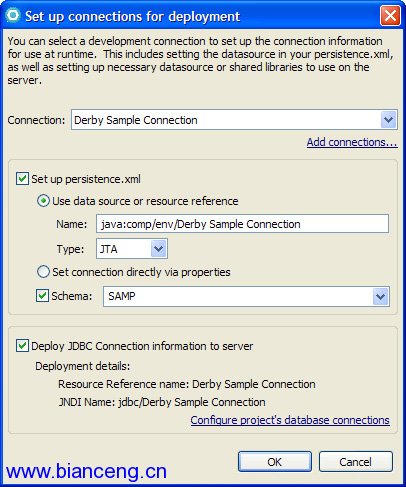Screen dimensions: 406x487
Task: Open the SAMP schema dropdown arrow
Action: (380, 296)
